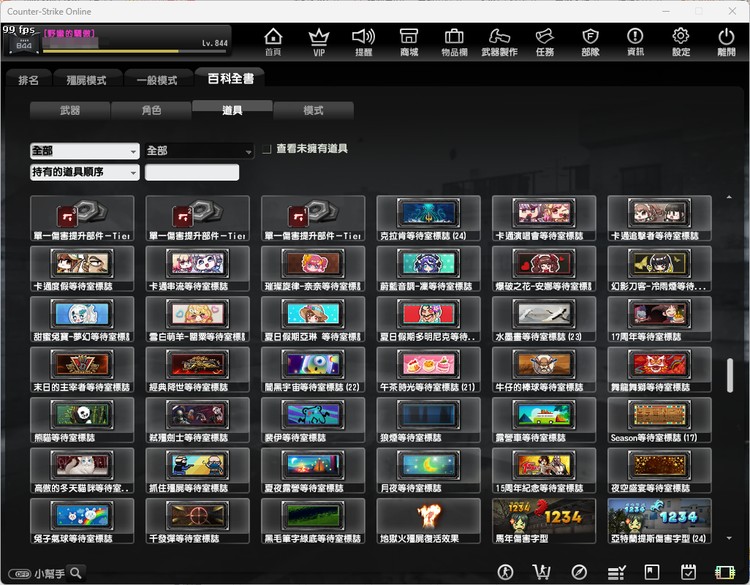
Task: Click the calendar check icon in bottom bar
Action: pos(688,572)
